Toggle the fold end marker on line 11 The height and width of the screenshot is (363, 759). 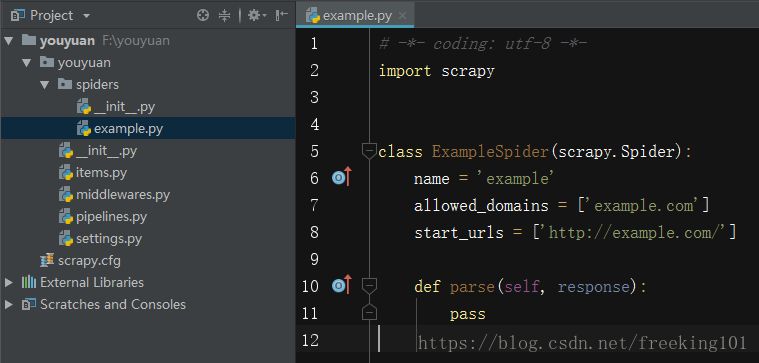(369, 314)
